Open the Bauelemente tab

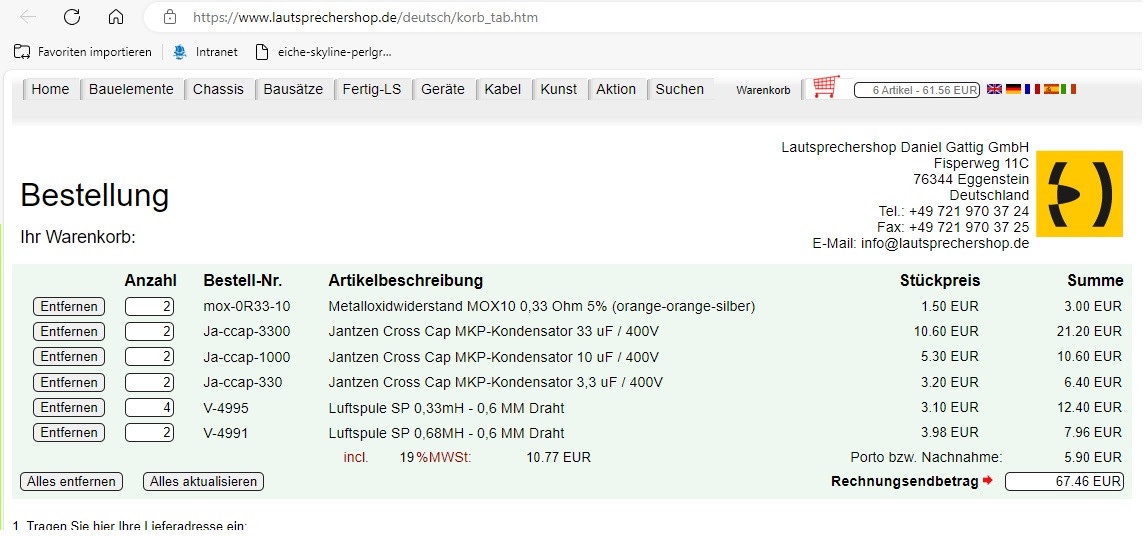tap(131, 90)
